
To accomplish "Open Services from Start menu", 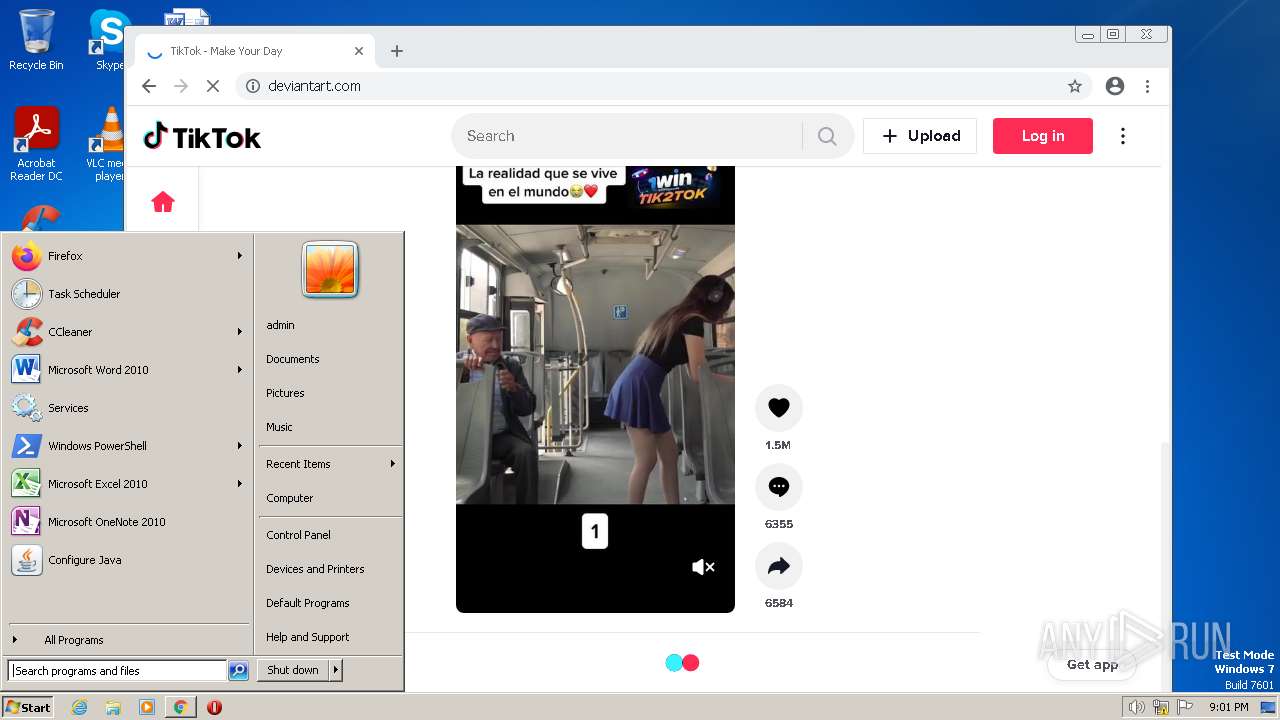I will (128, 408).
